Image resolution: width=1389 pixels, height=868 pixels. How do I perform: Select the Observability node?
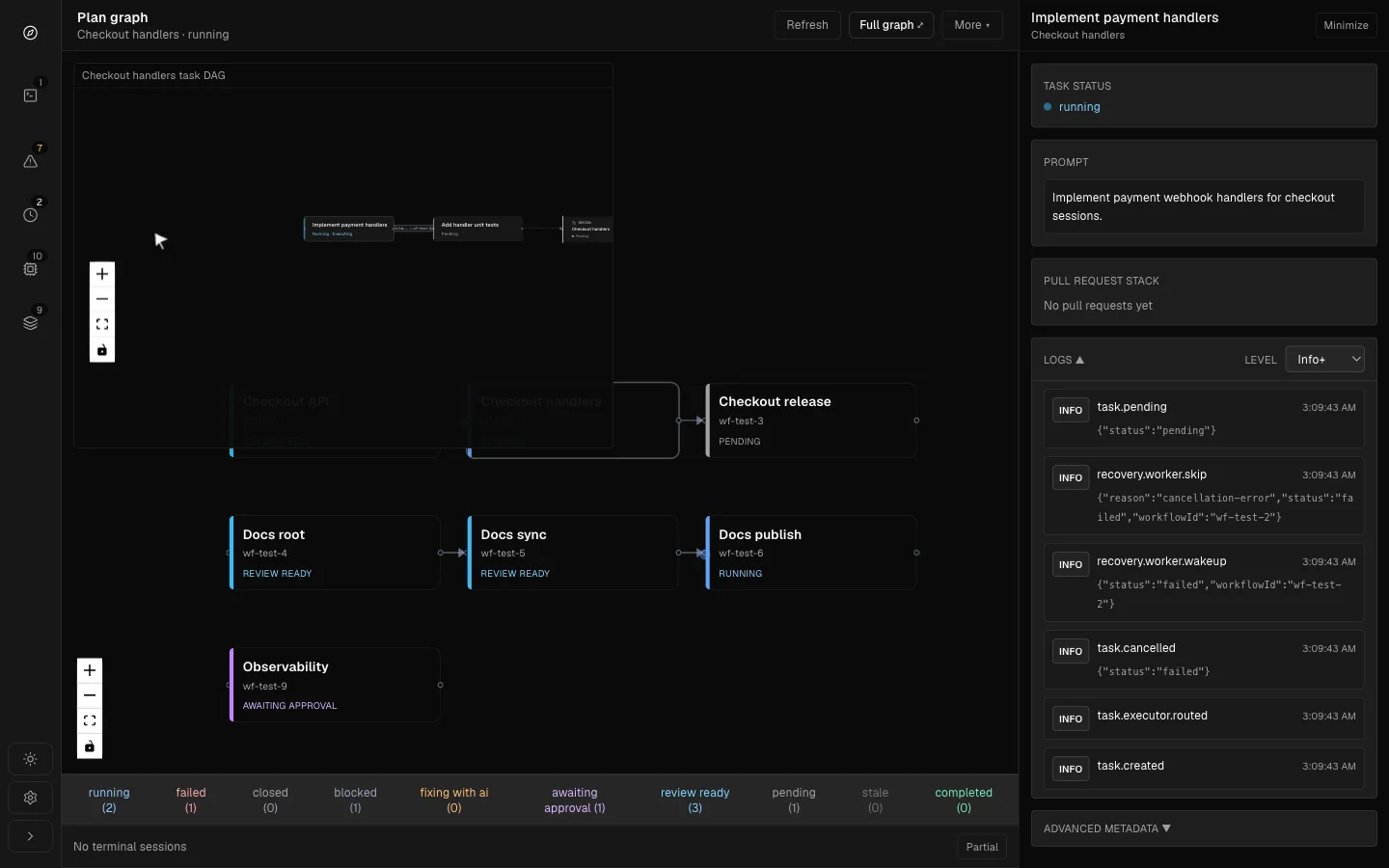335,685
